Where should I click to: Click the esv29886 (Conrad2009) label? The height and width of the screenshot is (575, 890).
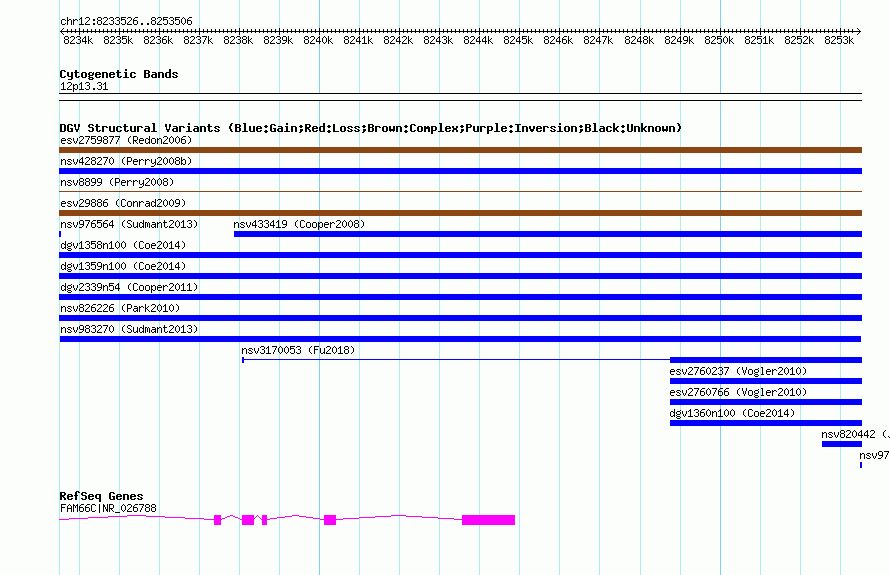point(123,203)
